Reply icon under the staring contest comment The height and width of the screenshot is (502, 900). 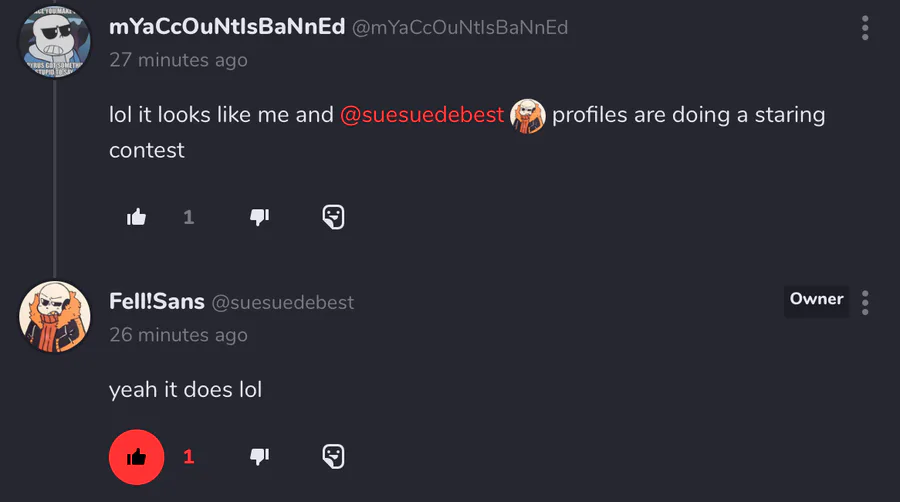click(x=334, y=217)
